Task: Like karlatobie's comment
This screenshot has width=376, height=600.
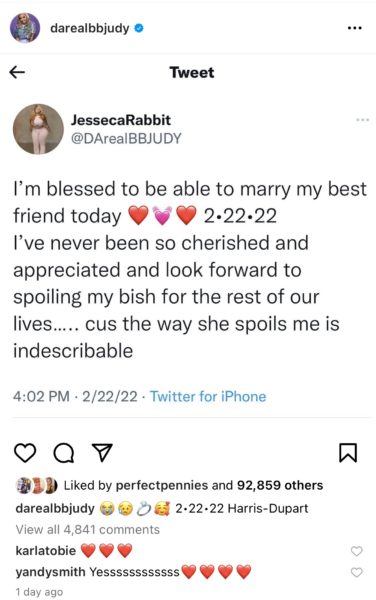Action: point(356,551)
